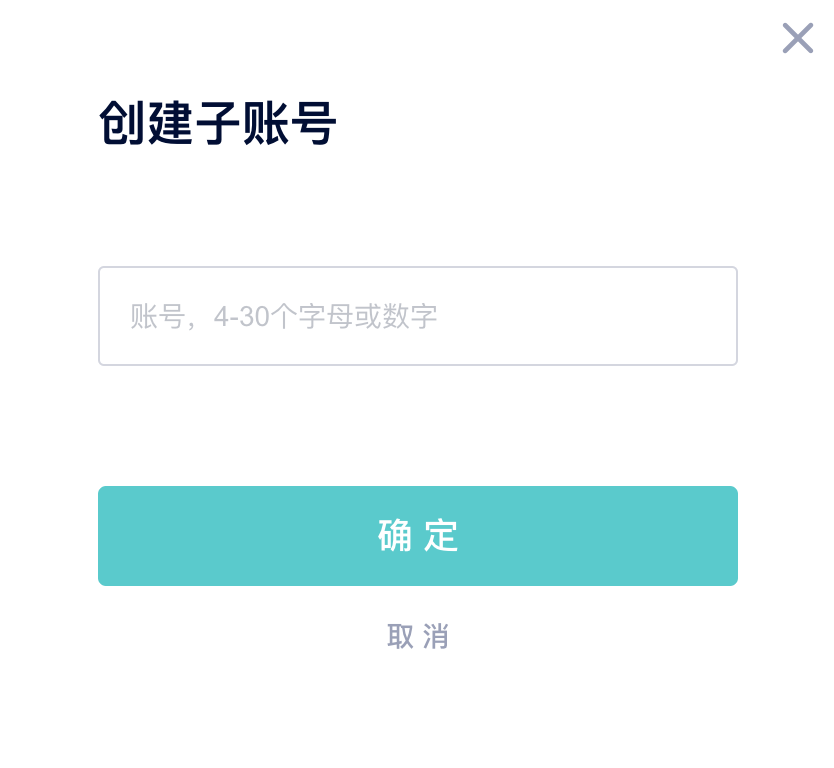The height and width of the screenshot is (768, 834).
Task: Click the heading text 创建子账号
Action: coord(218,123)
